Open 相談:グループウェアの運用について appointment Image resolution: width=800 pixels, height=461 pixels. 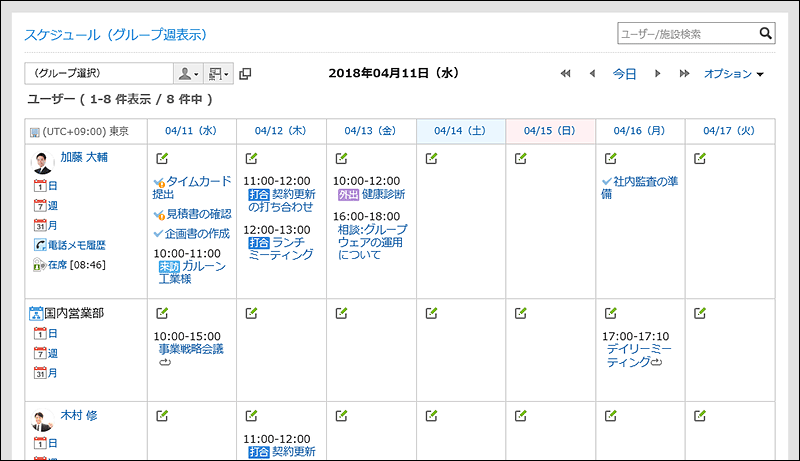(x=372, y=242)
